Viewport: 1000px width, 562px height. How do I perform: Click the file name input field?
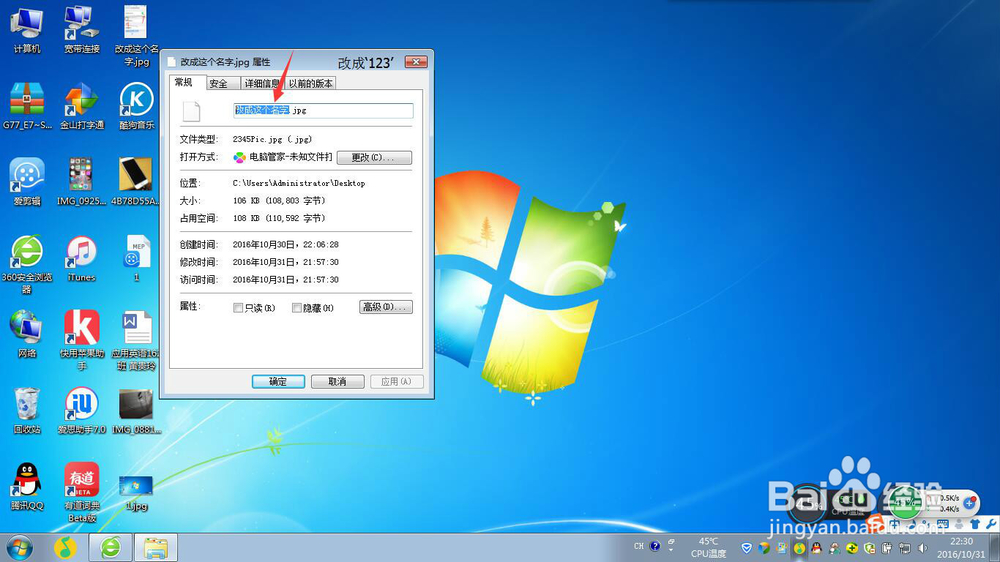323,110
